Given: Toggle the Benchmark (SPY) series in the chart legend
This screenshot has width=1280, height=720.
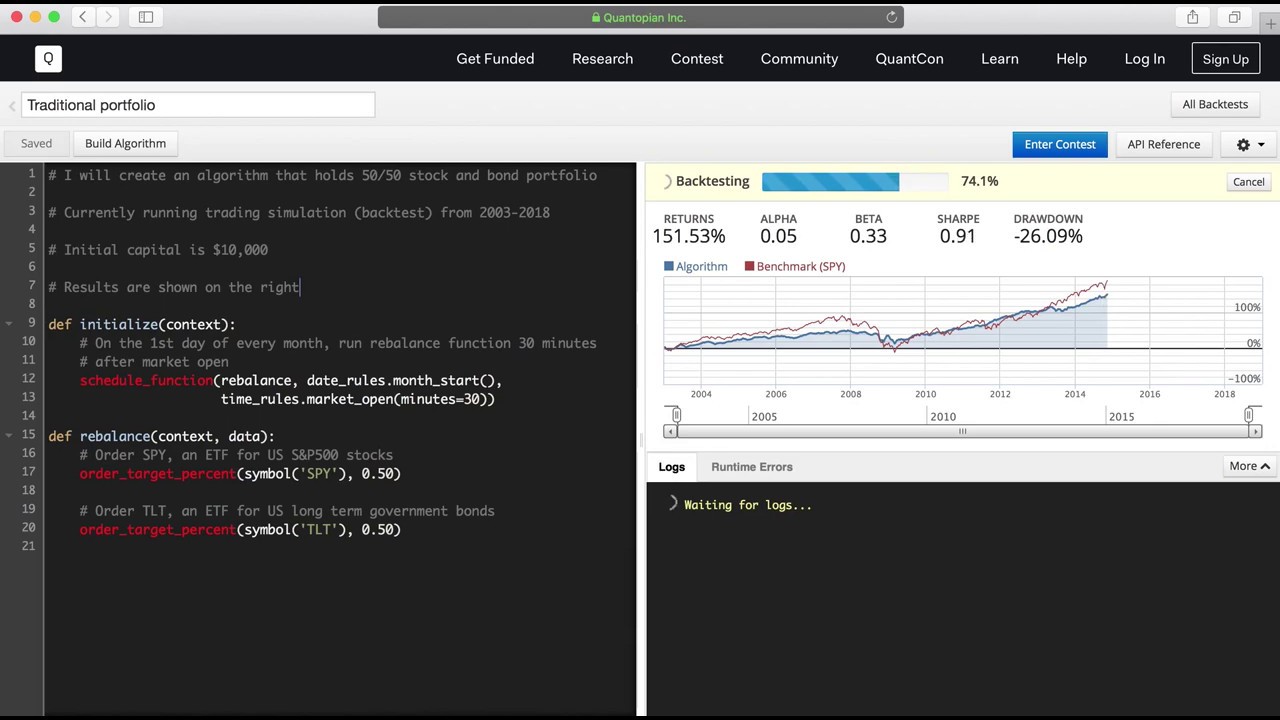Looking at the screenshot, I should click(795, 266).
